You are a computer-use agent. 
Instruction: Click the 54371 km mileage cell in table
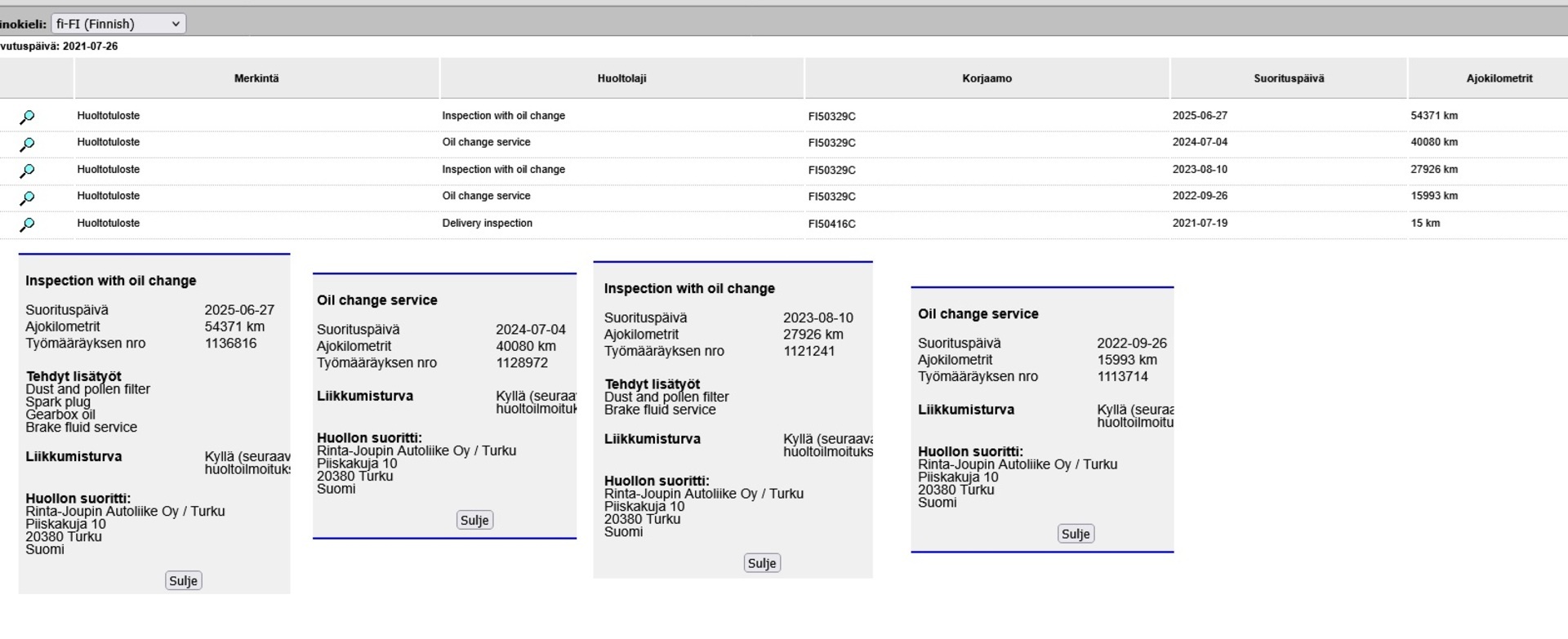coord(1434,116)
